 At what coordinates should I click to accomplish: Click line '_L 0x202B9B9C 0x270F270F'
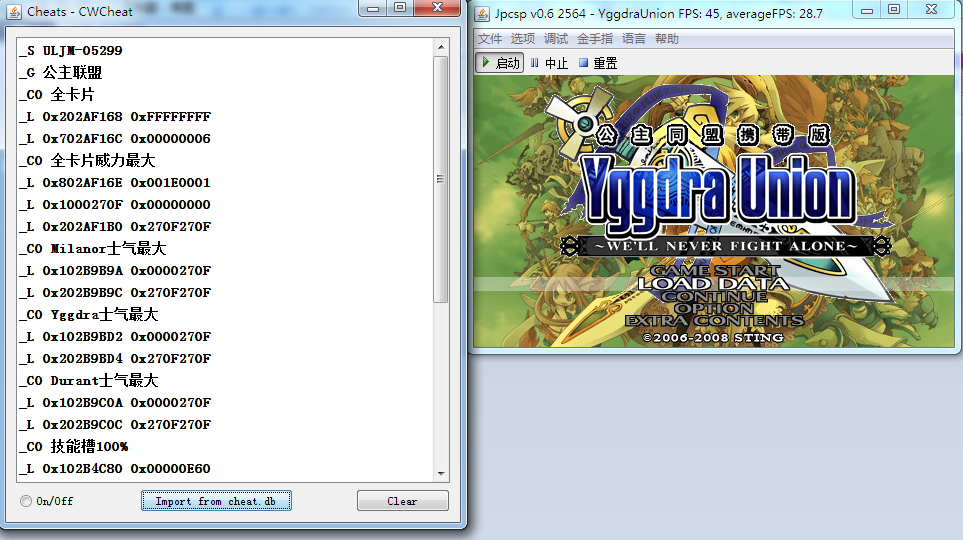[115, 293]
